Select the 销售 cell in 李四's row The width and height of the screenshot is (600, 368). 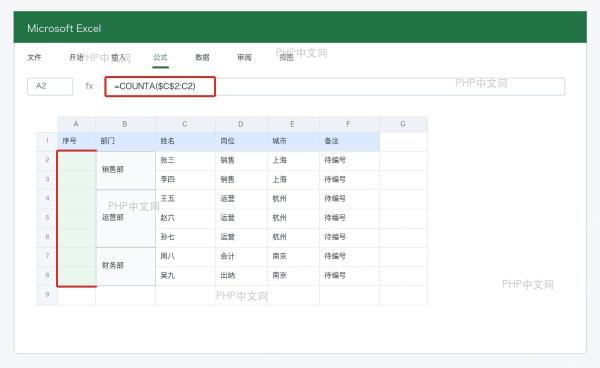[241, 179]
